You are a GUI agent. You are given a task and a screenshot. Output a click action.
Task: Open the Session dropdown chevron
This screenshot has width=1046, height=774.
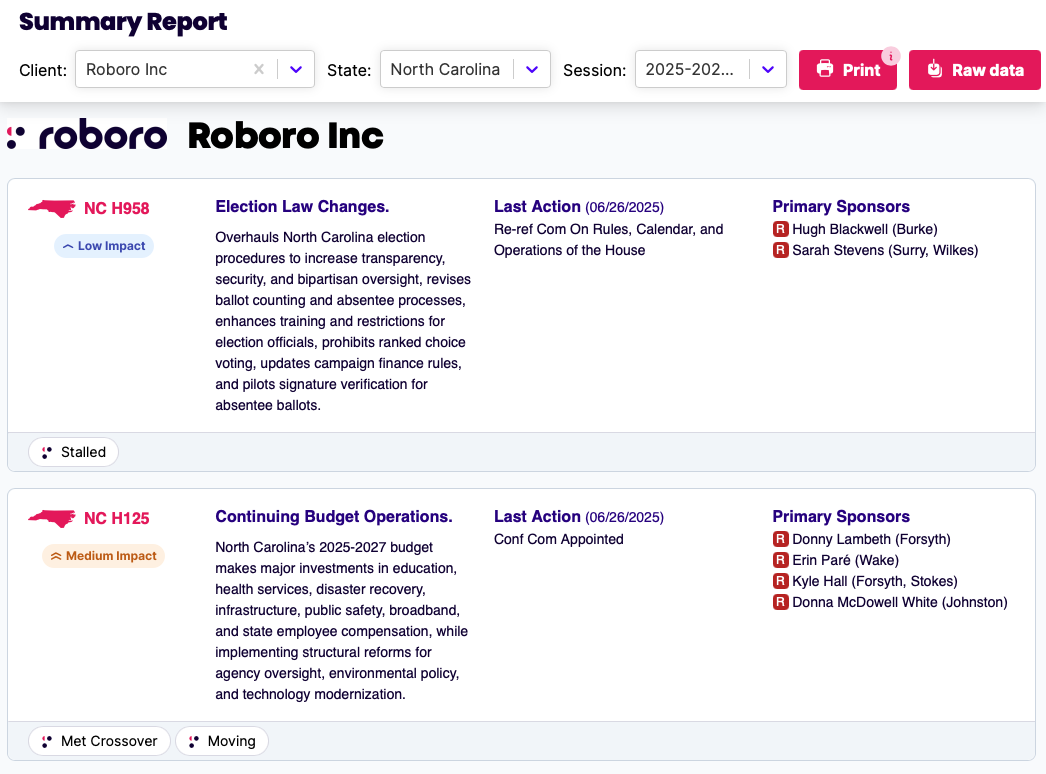tap(768, 69)
